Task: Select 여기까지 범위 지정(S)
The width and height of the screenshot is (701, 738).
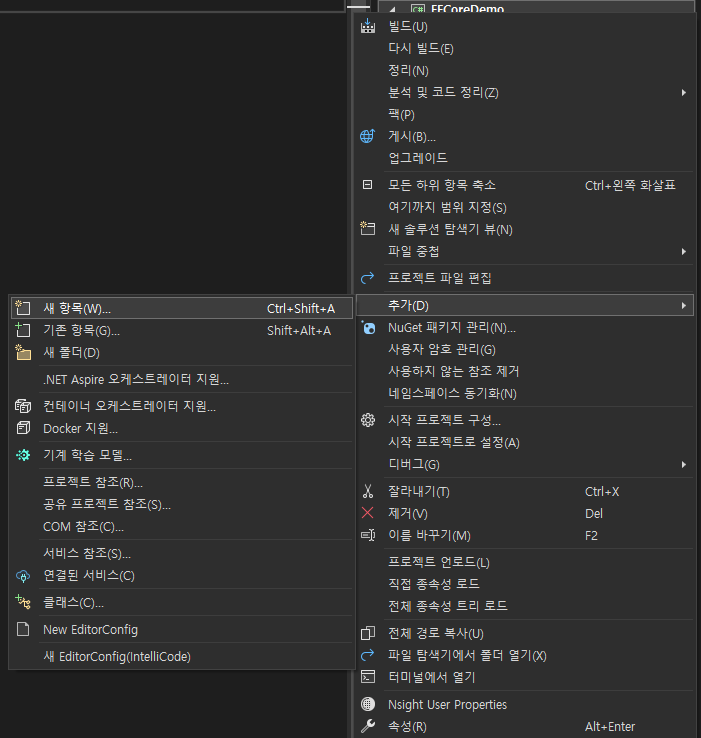Action: click(447, 207)
